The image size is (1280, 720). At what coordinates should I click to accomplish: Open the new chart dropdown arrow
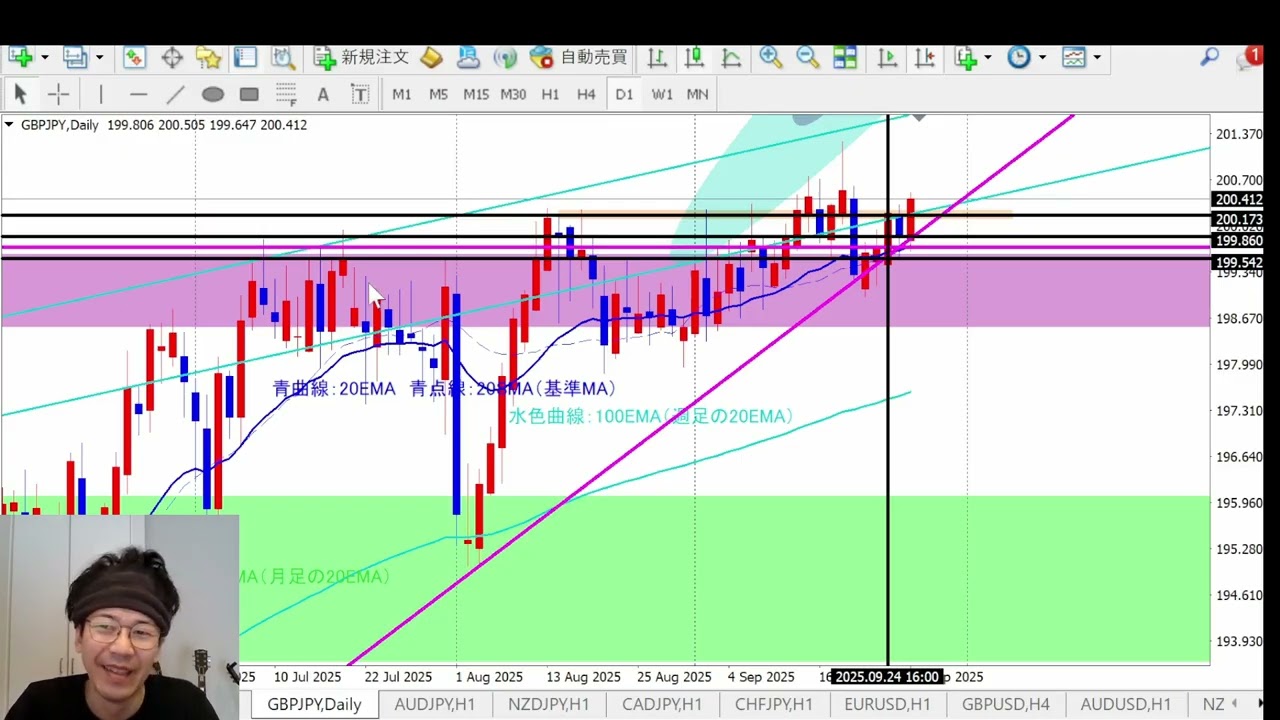click(43, 57)
